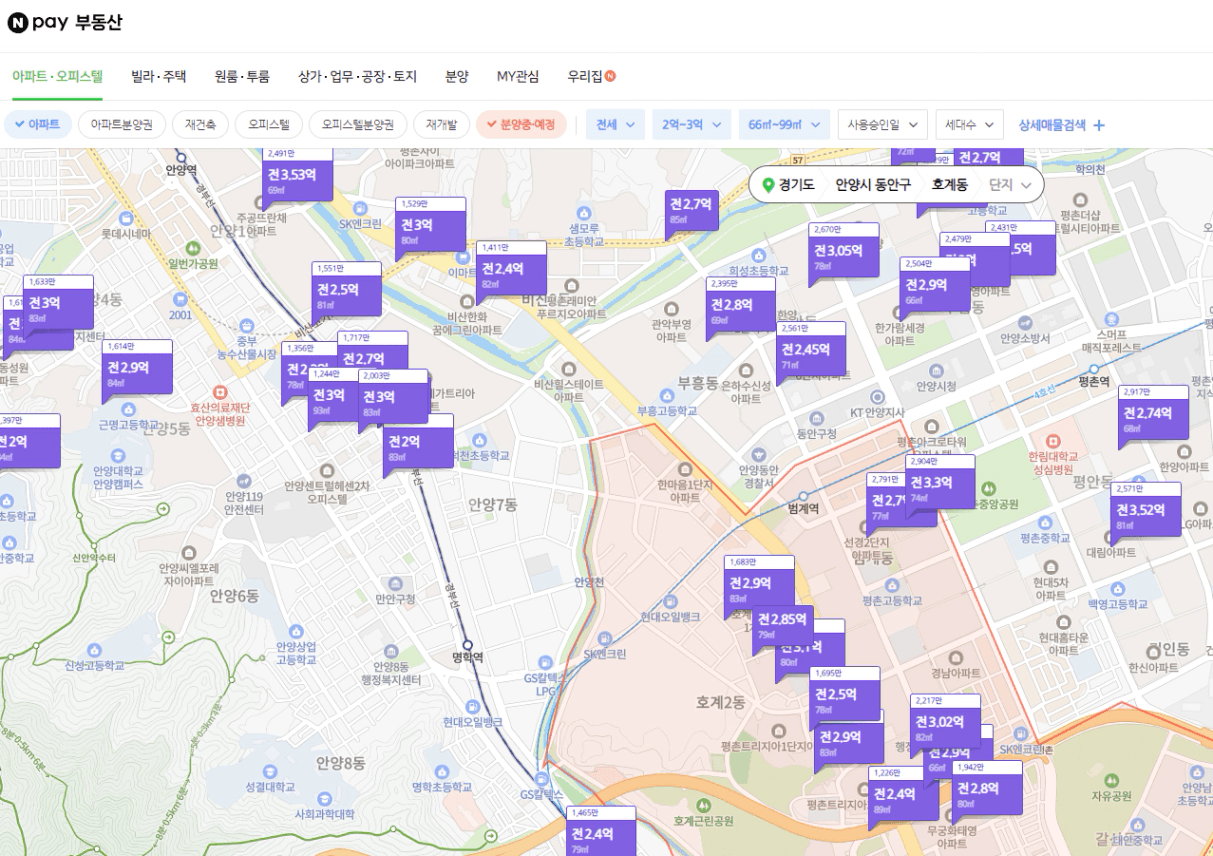Enable the 재개발 filter chip
The width and height of the screenshot is (1213, 856).
[441, 125]
